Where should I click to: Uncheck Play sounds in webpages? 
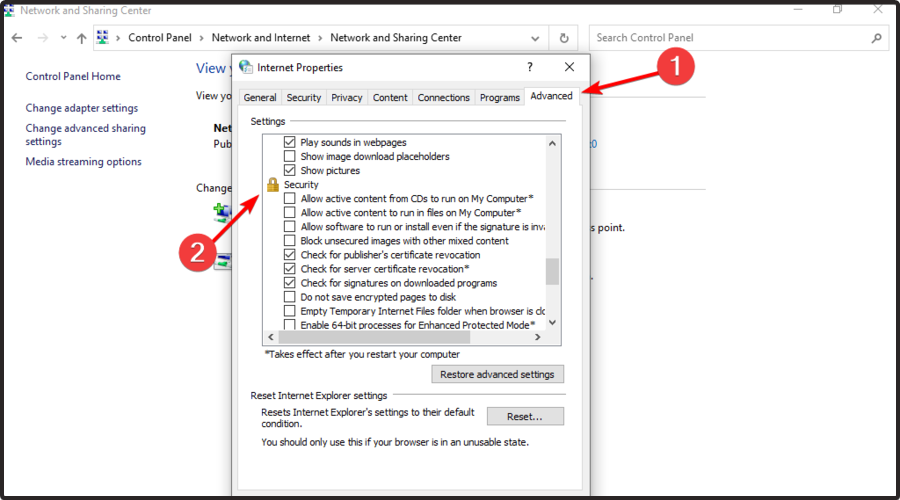pos(290,142)
